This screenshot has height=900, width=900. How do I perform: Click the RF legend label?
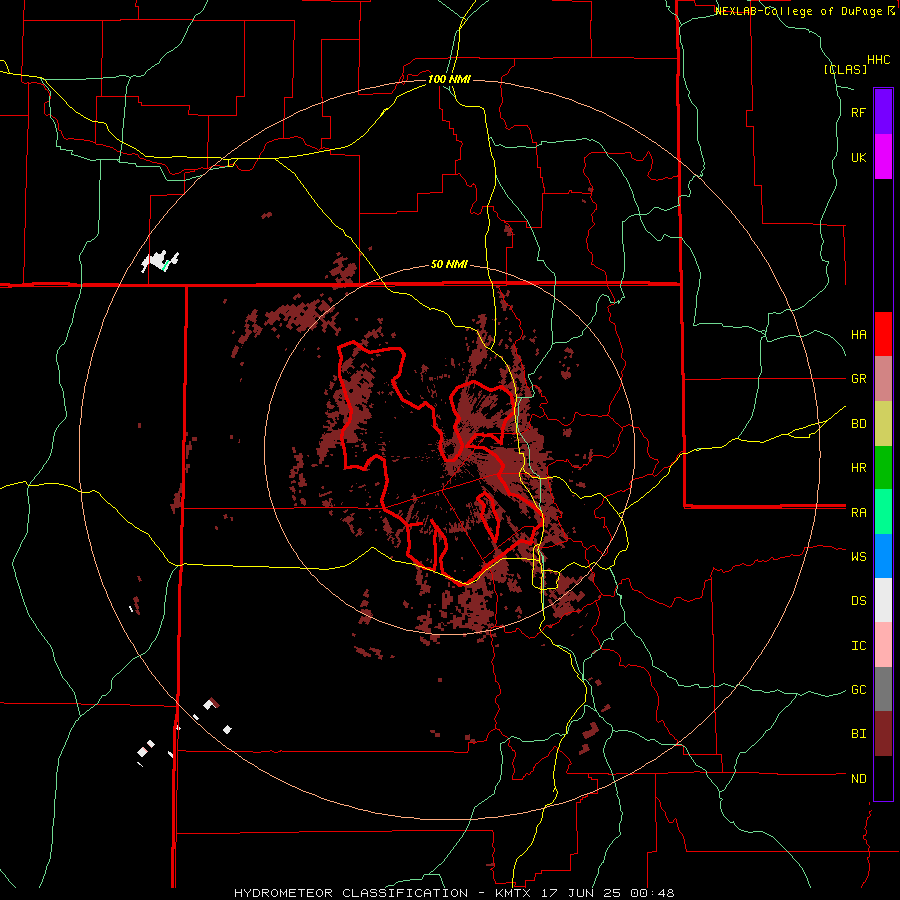[x=859, y=112]
